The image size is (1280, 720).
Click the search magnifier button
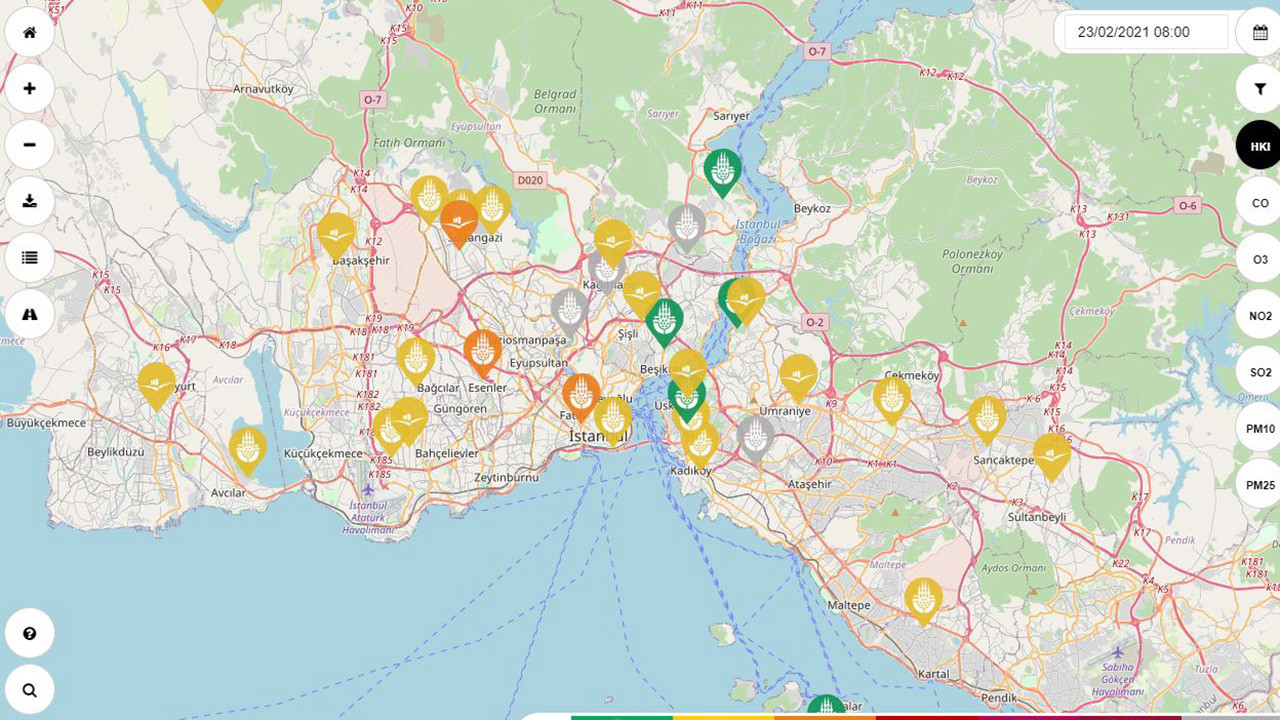pos(30,690)
